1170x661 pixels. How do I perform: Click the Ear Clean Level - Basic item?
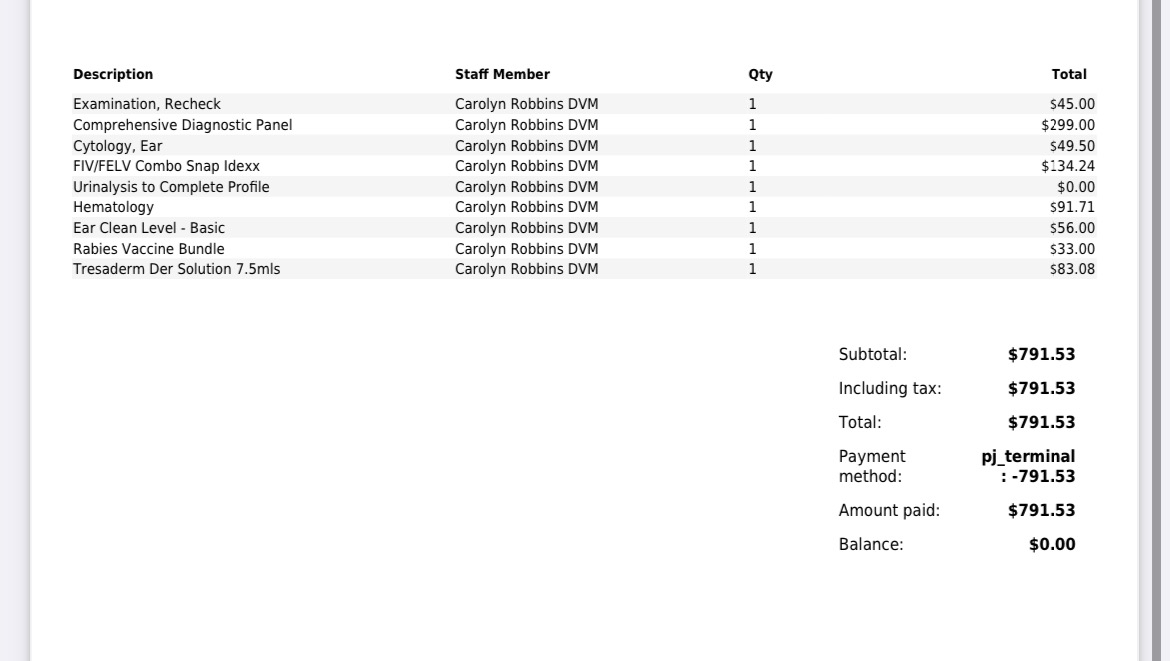pos(149,228)
